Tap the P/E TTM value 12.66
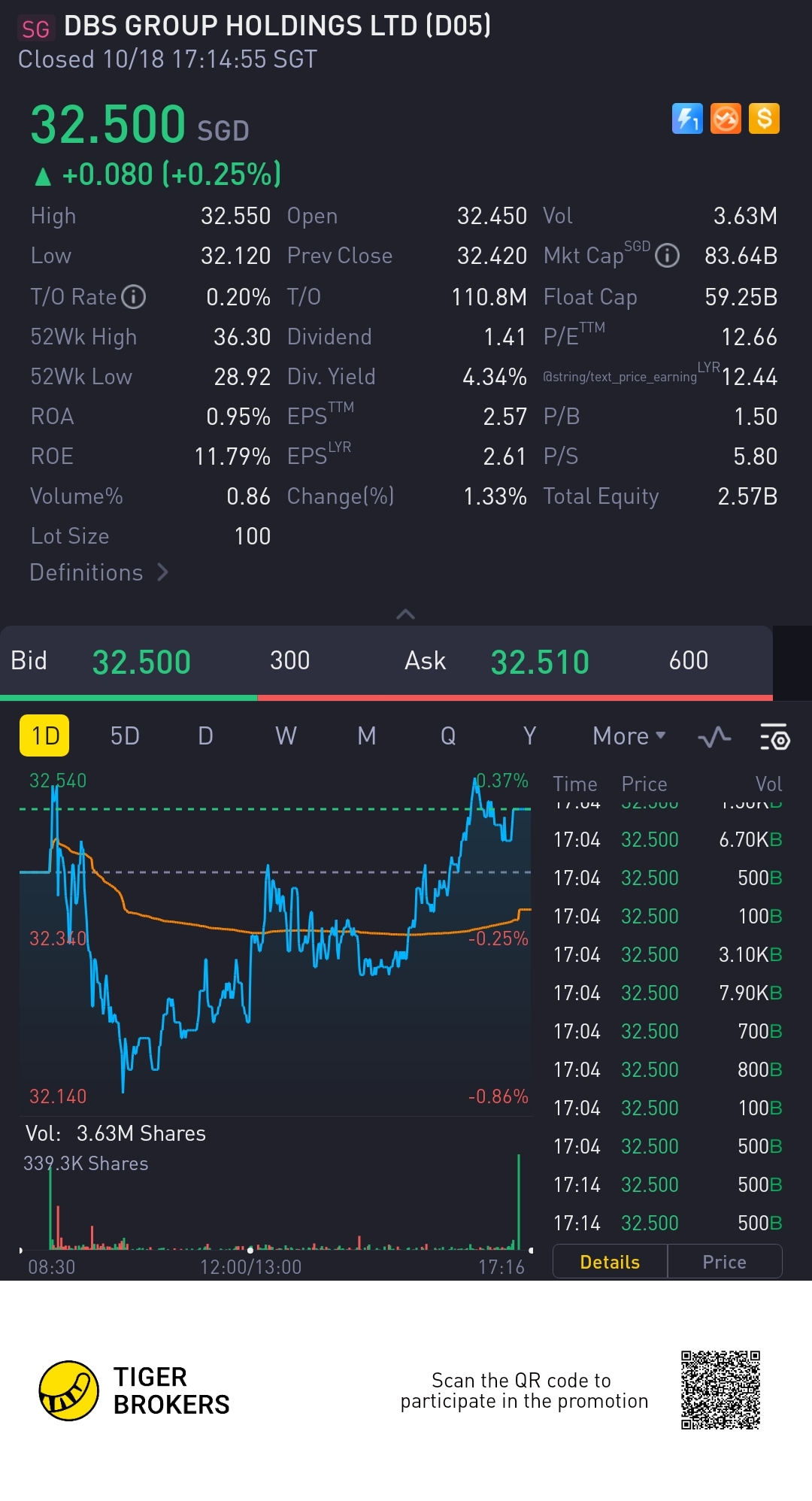 point(749,337)
